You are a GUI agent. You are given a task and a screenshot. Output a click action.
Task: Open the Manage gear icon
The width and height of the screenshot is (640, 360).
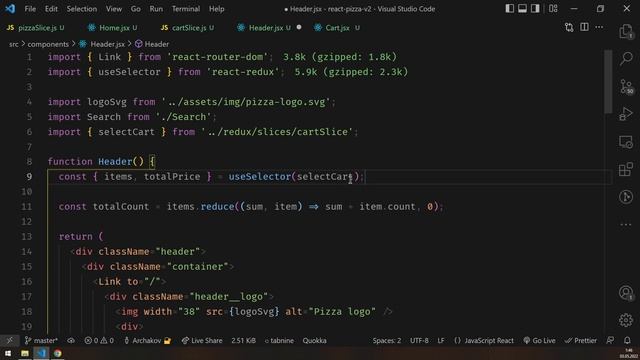click(x=626, y=320)
